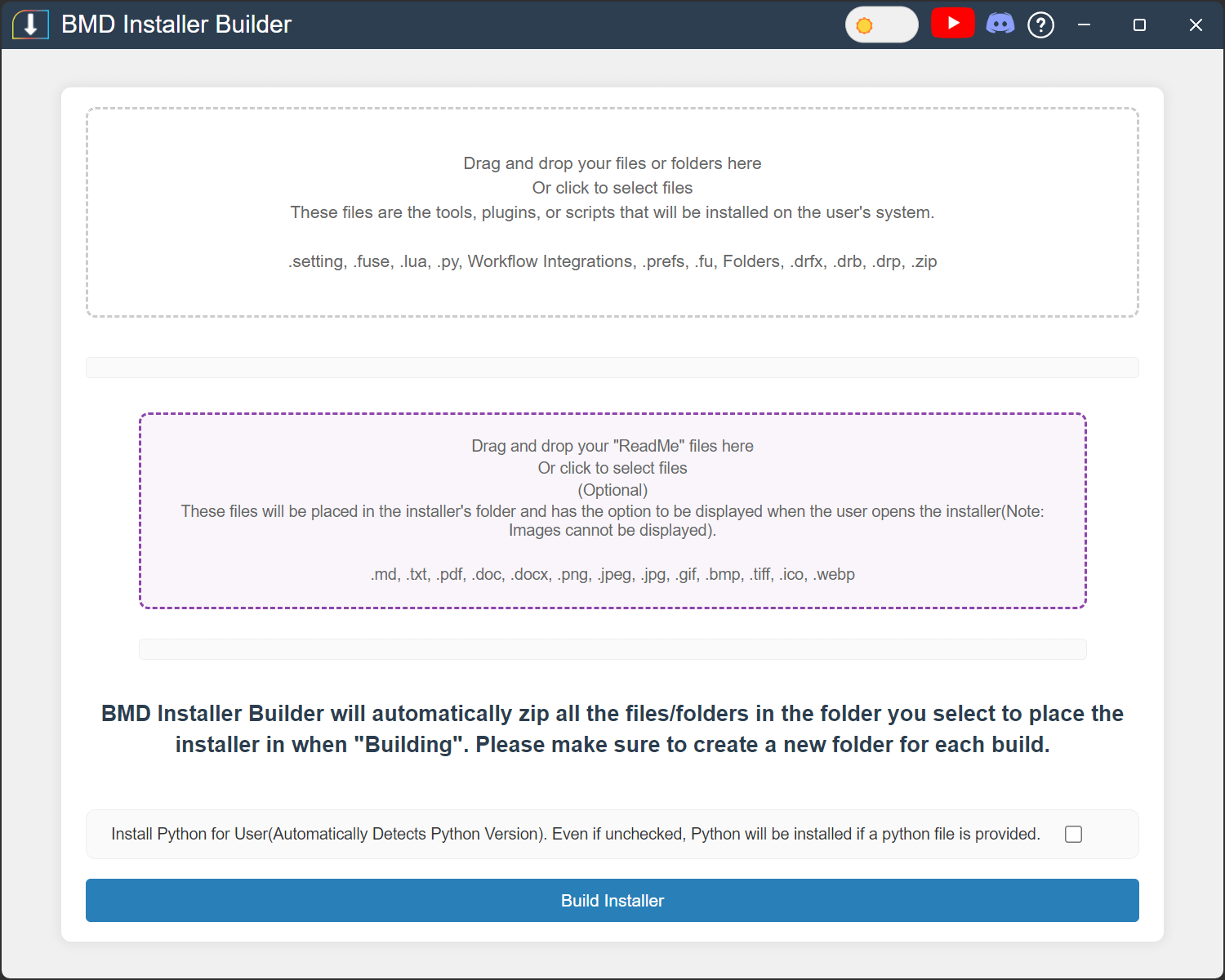Click the bold auto-zip notice text
Screen dimensions: 1225x980
612,728
